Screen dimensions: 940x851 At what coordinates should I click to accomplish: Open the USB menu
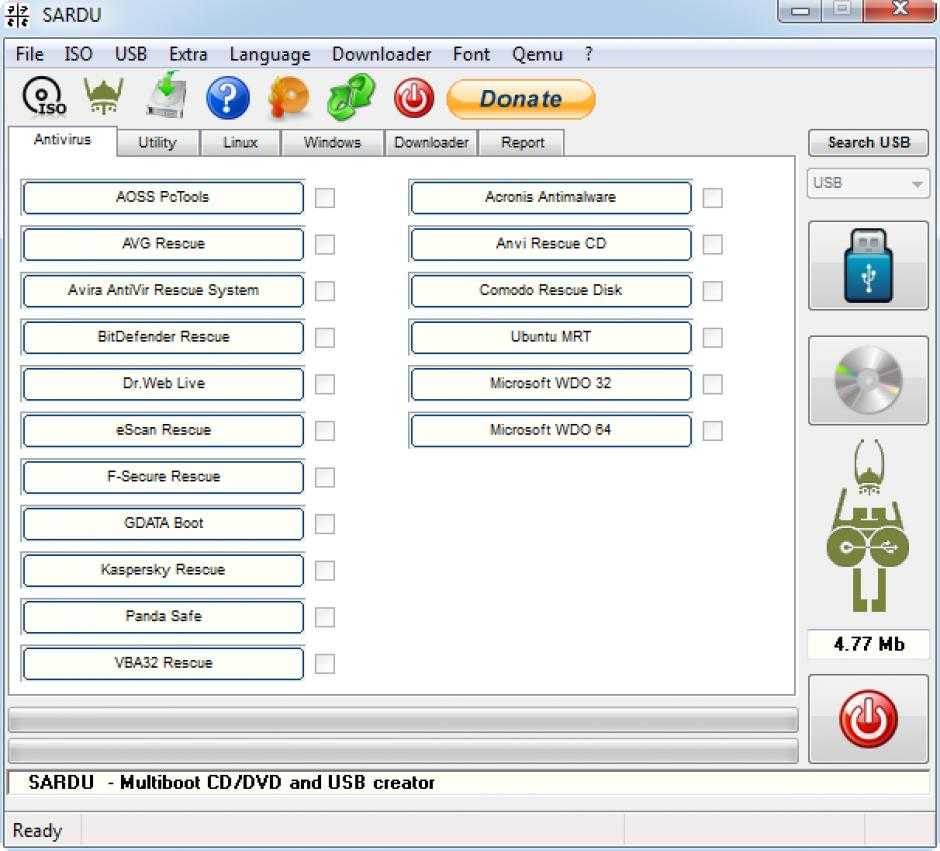coord(131,54)
